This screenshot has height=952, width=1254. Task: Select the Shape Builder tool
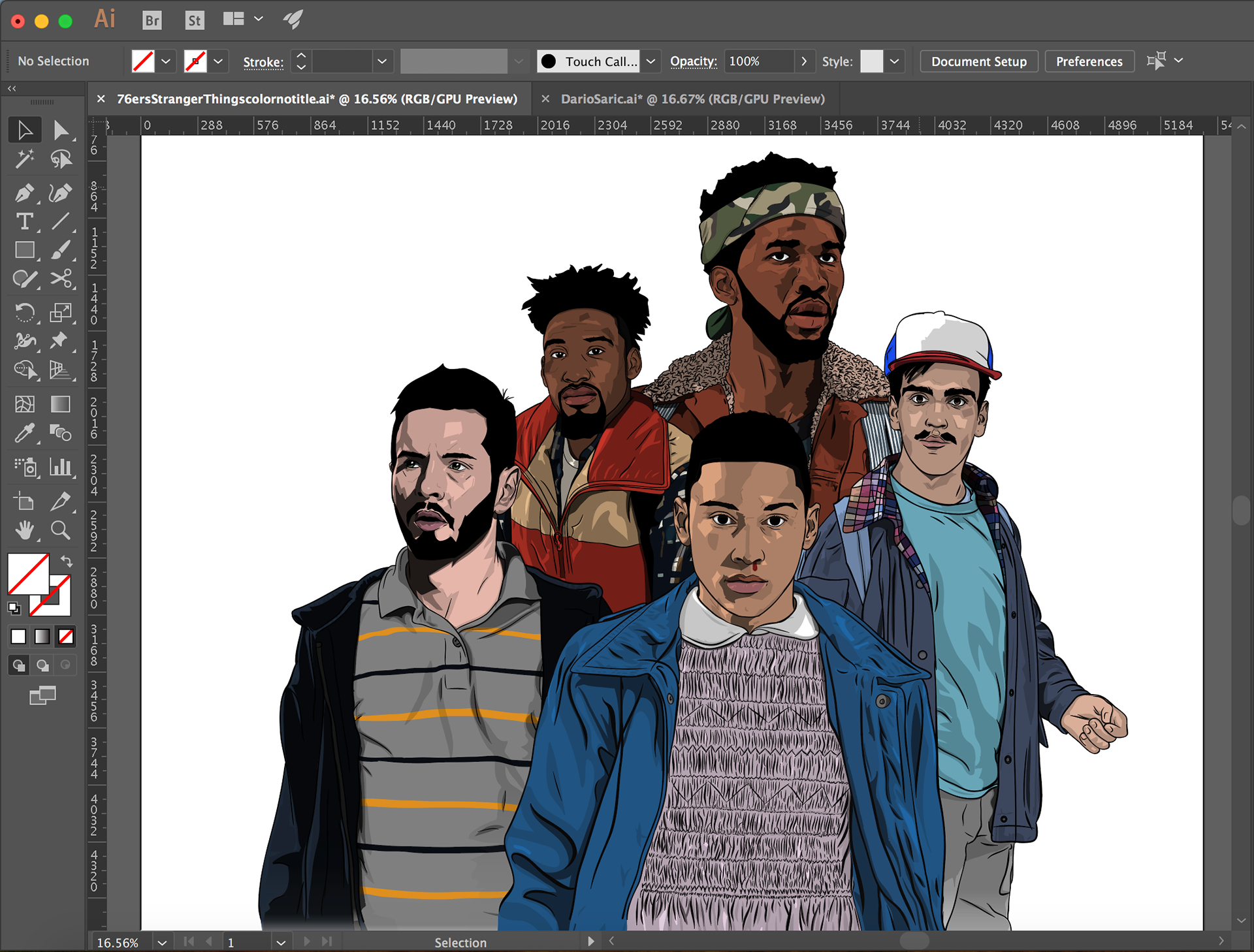[x=25, y=370]
